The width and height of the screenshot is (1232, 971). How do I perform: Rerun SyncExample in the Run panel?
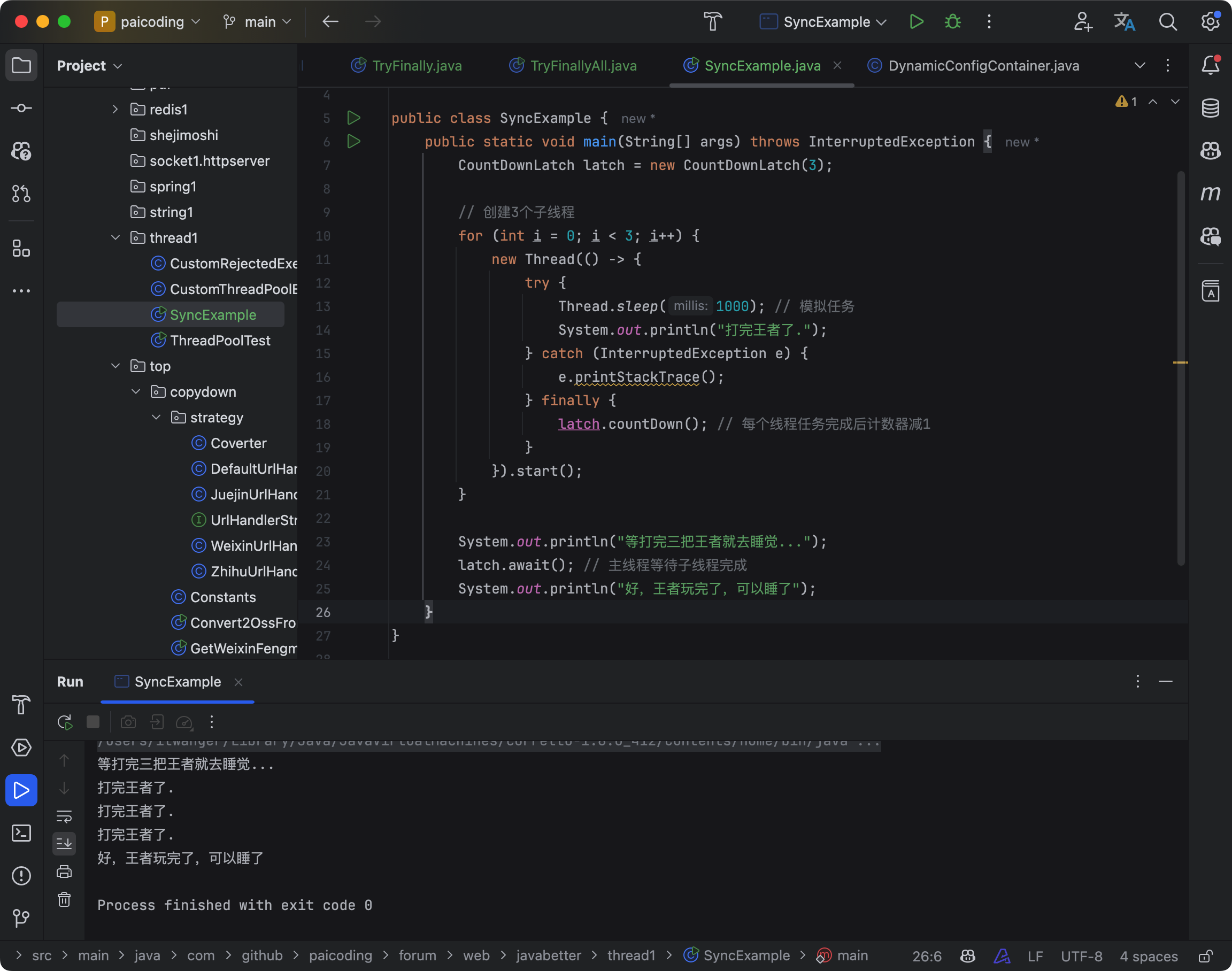(x=64, y=721)
